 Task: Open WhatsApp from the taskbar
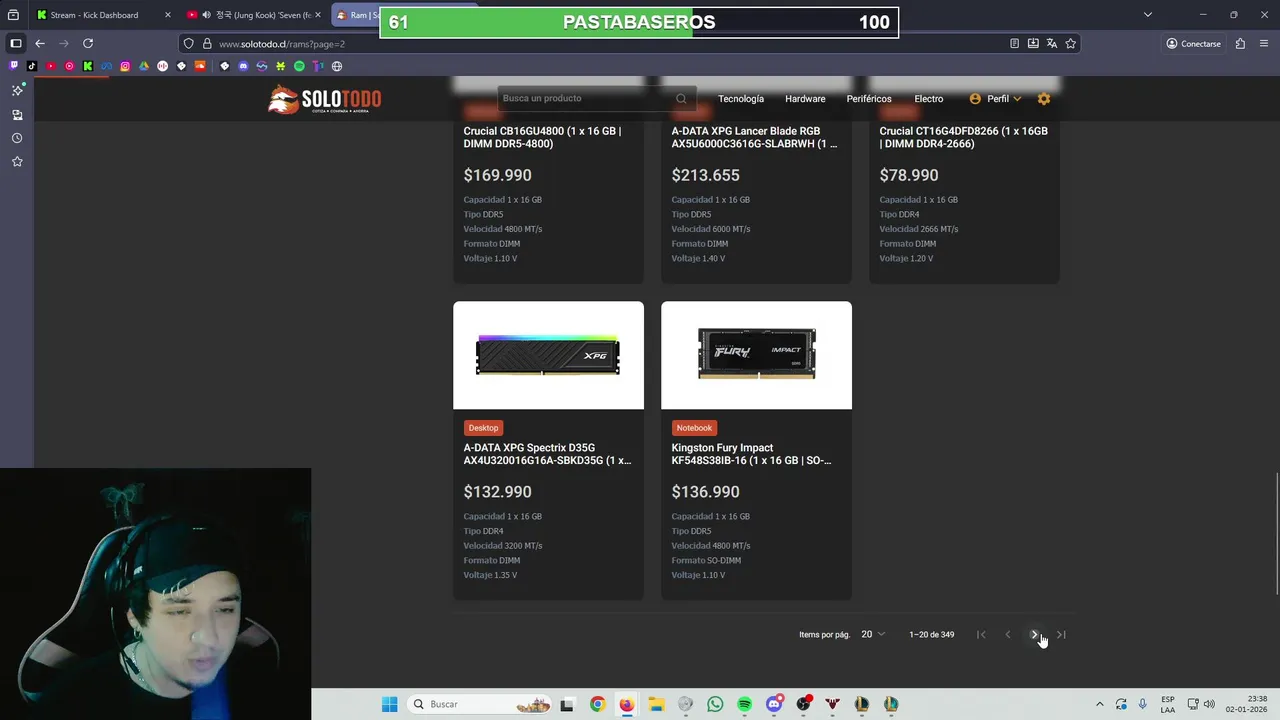click(715, 704)
